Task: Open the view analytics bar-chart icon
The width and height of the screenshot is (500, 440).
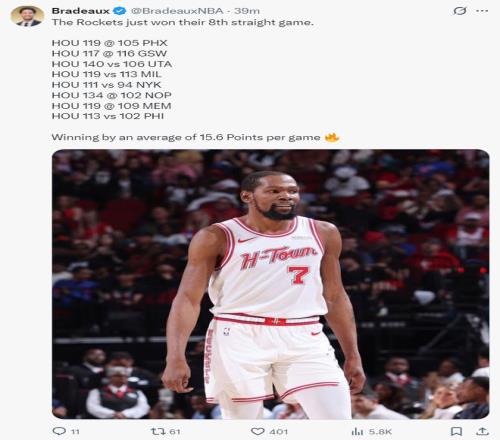Action: pyautogui.click(x=357, y=432)
